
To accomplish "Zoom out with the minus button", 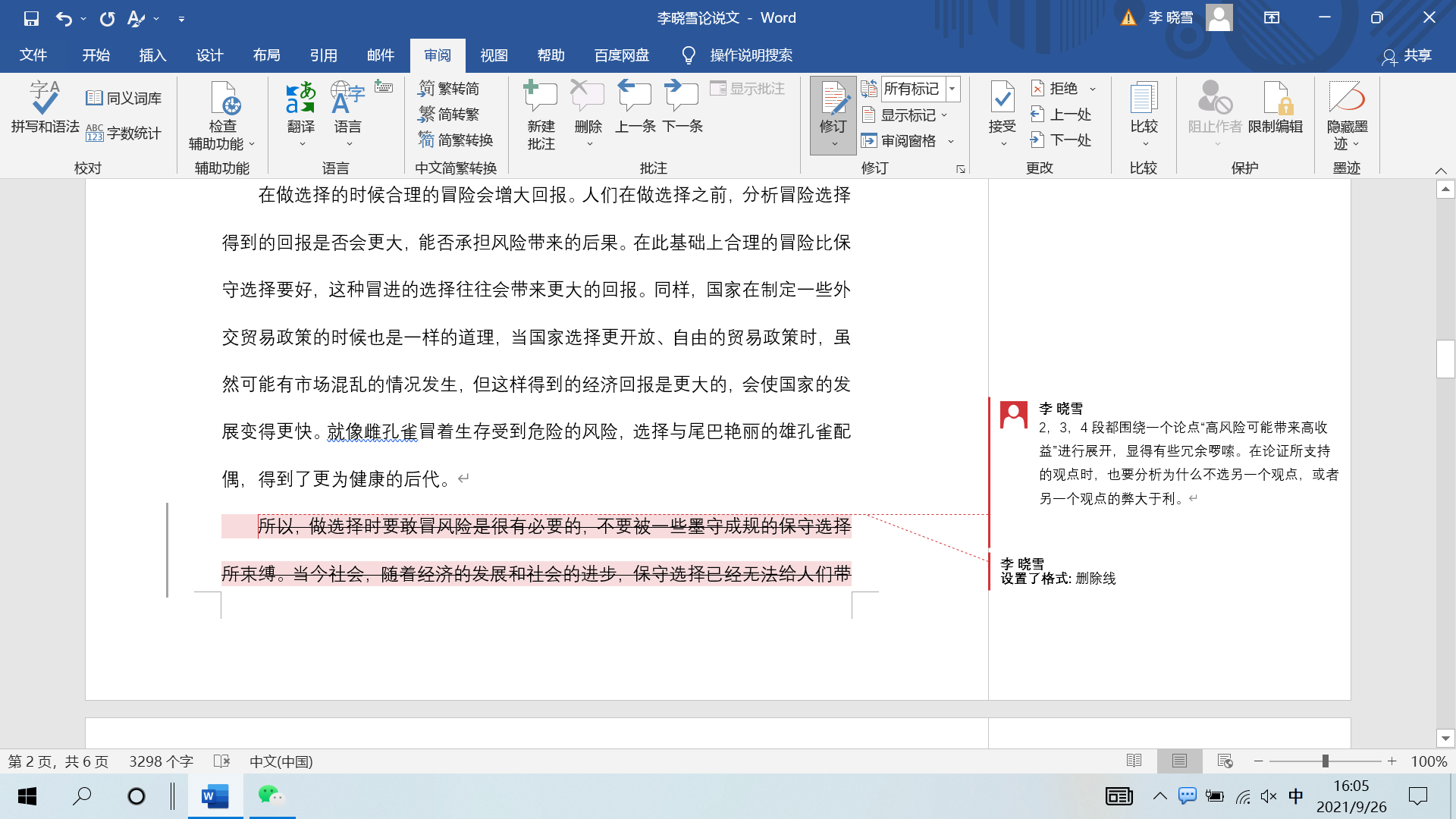I will (x=1259, y=761).
